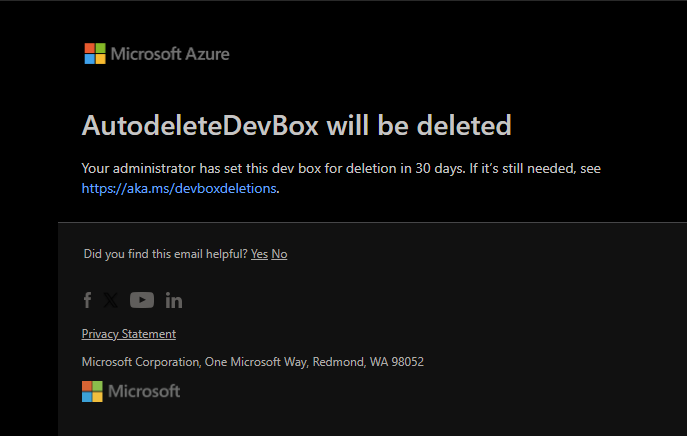Click Yes for email helpful feedback

point(259,254)
